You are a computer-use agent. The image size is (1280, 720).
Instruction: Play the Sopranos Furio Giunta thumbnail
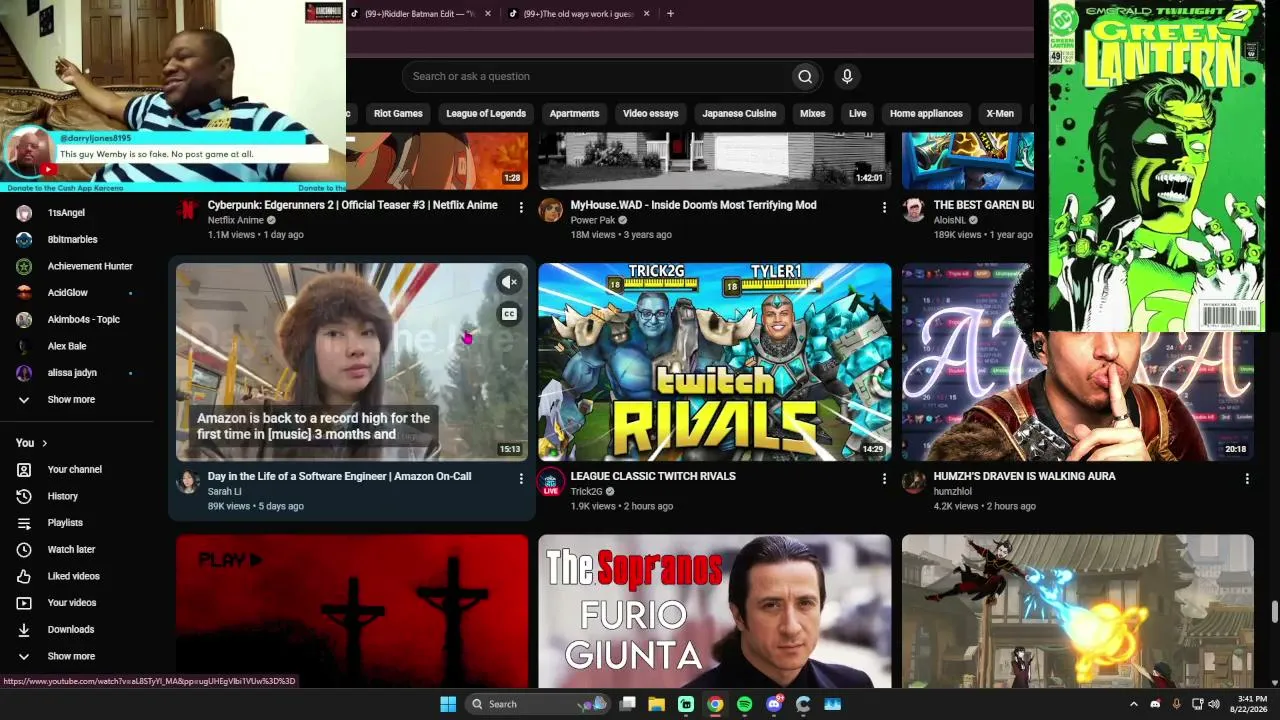715,611
